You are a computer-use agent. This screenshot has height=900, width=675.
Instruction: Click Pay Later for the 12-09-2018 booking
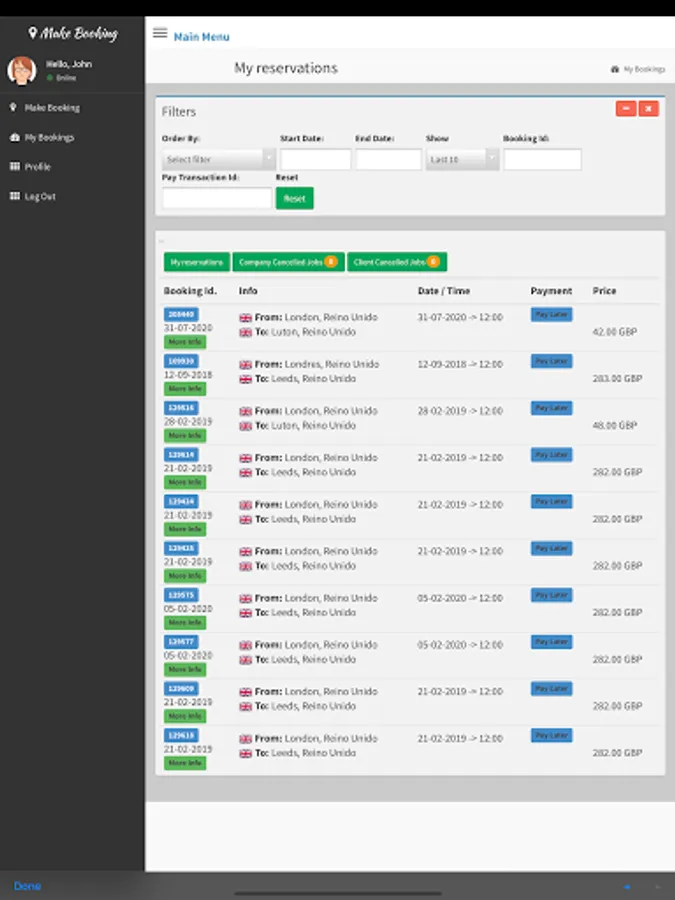click(551, 361)
